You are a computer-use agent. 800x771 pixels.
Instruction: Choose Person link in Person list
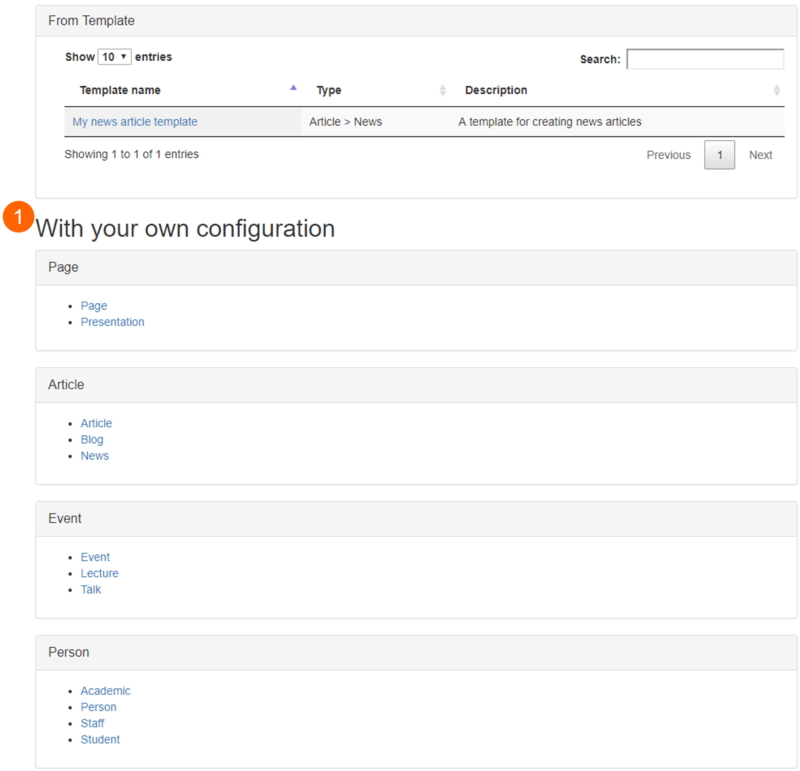click(x=98, y=707)
